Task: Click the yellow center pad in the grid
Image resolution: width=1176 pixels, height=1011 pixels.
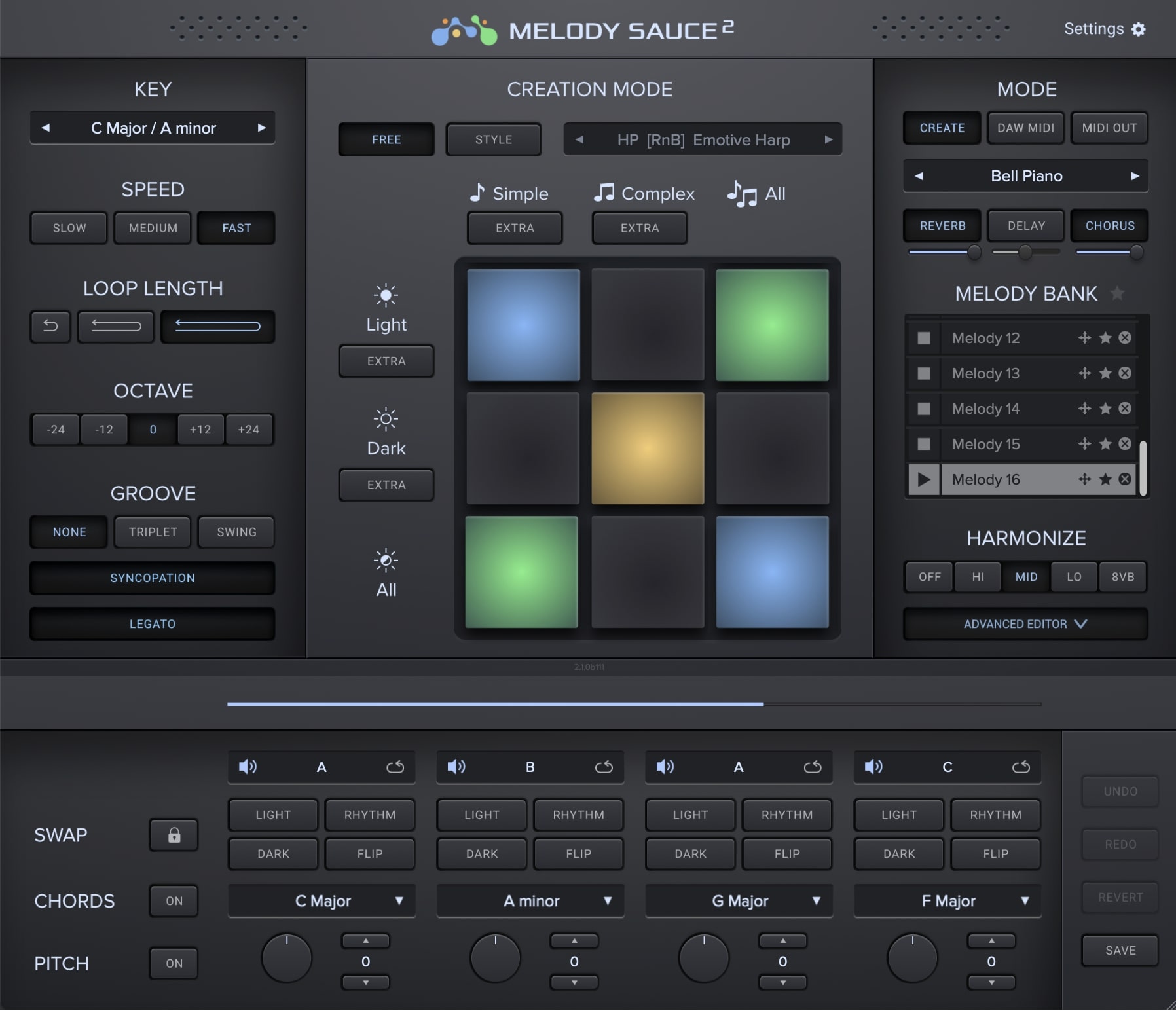Action: click(x=648, y=448)
